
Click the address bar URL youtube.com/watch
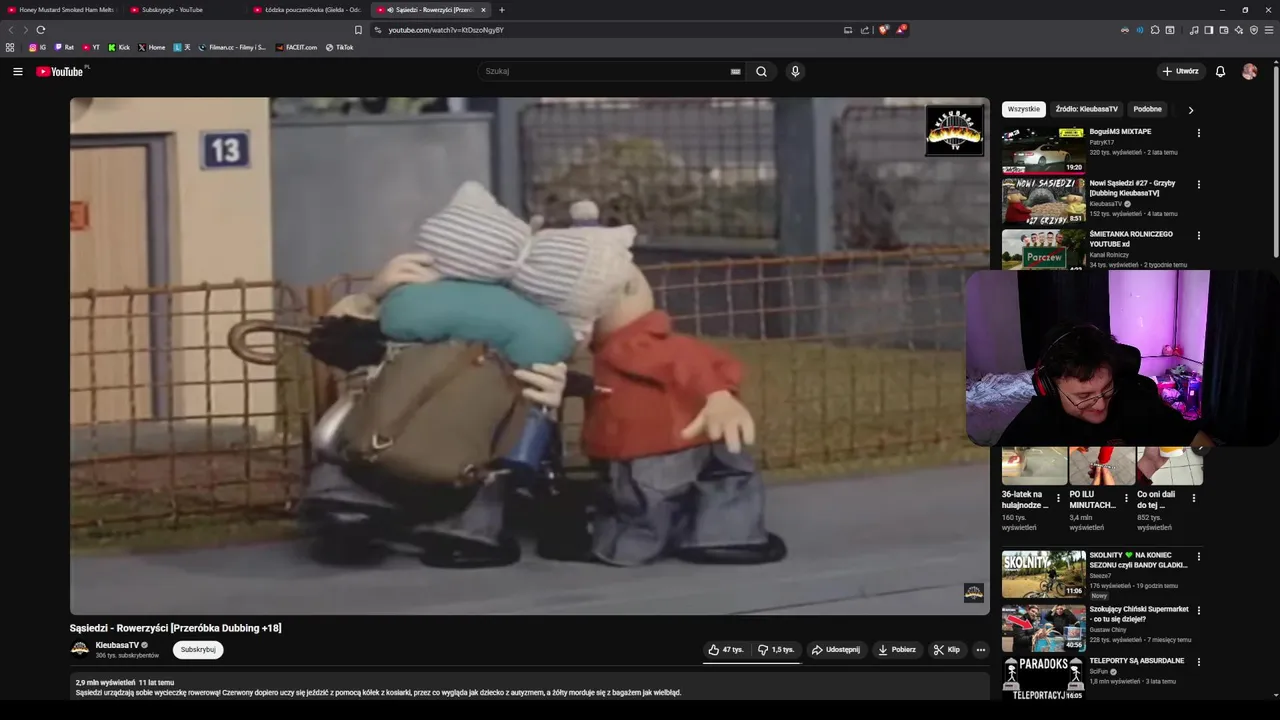pos(446,30)
